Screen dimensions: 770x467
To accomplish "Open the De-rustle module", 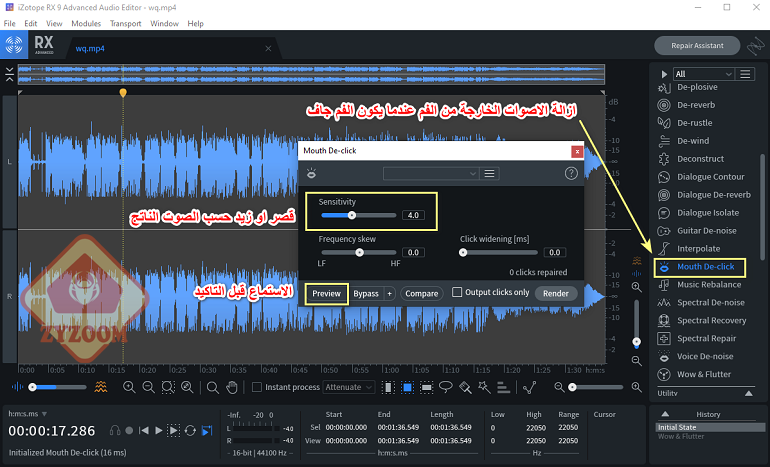I will point(694,123).
